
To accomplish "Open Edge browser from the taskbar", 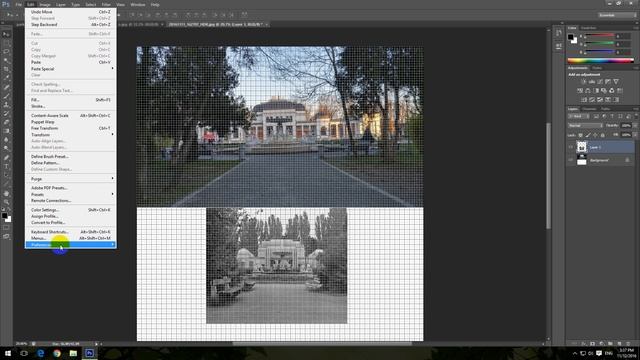I will point(40,353).
